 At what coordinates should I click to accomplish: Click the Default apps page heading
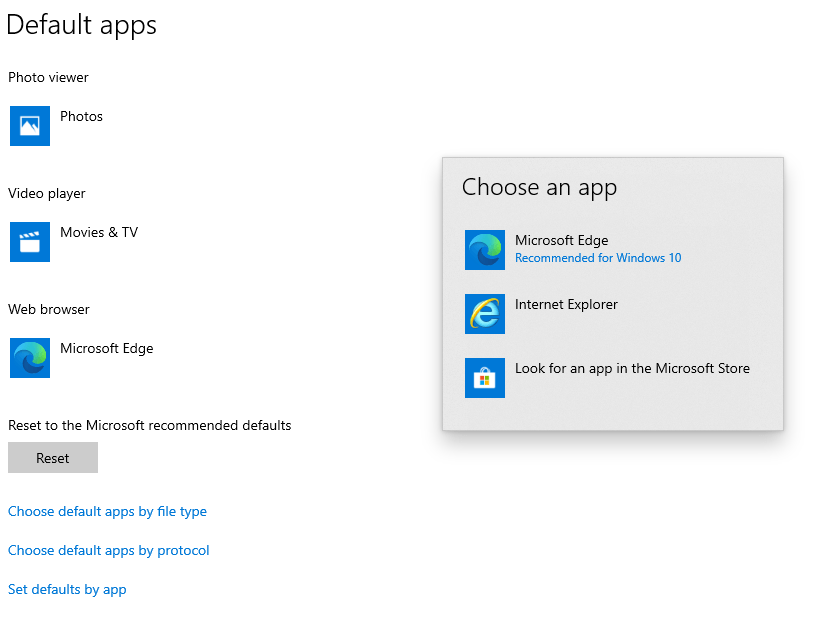click(x=81, y=25)
